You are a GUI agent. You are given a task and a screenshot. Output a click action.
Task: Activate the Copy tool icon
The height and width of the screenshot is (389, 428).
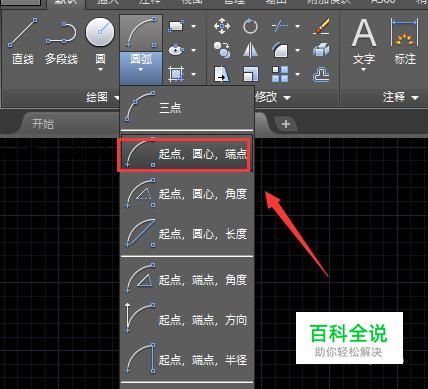222,50
